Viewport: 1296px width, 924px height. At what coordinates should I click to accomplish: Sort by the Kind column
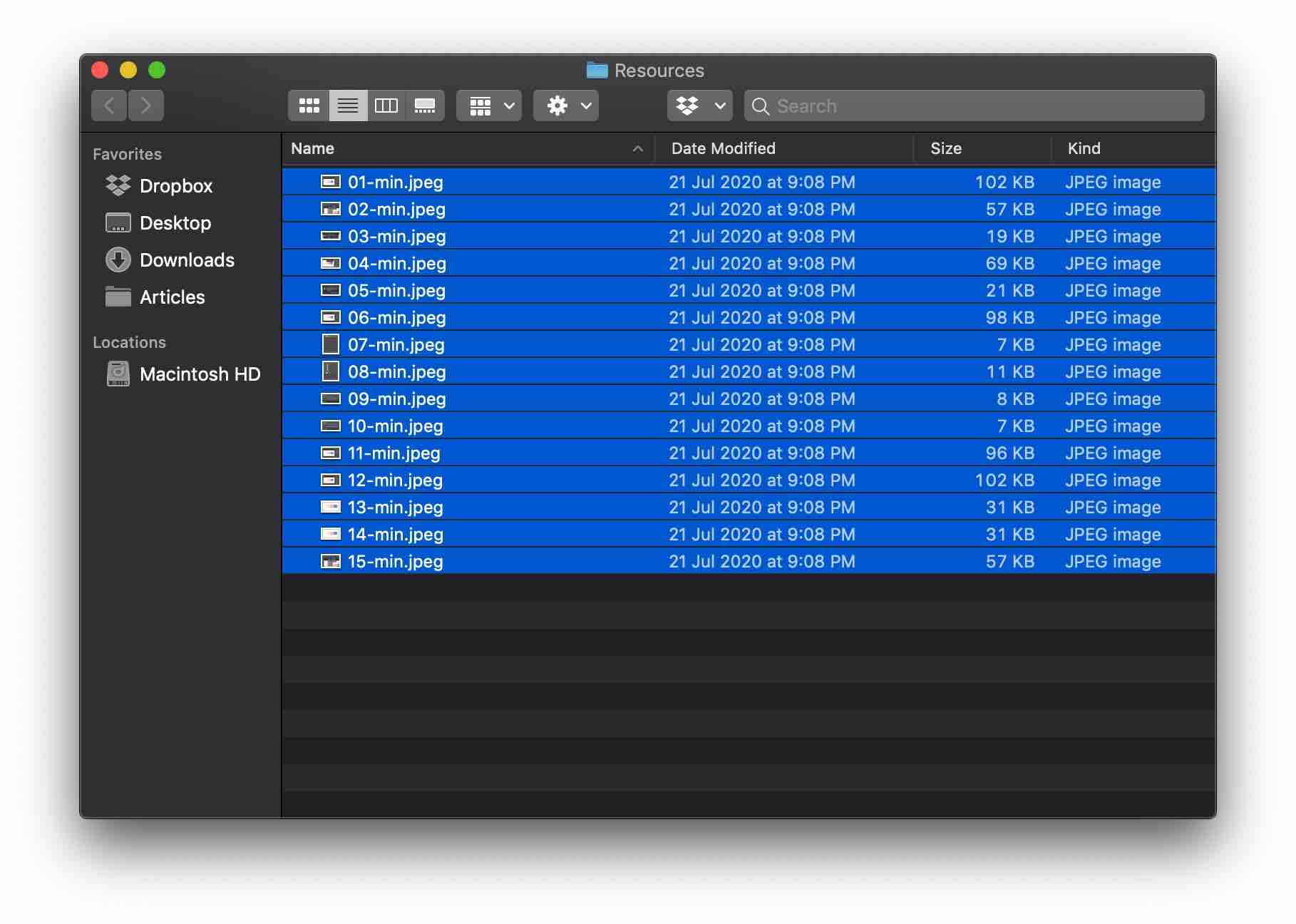(x=1133, y=148)
